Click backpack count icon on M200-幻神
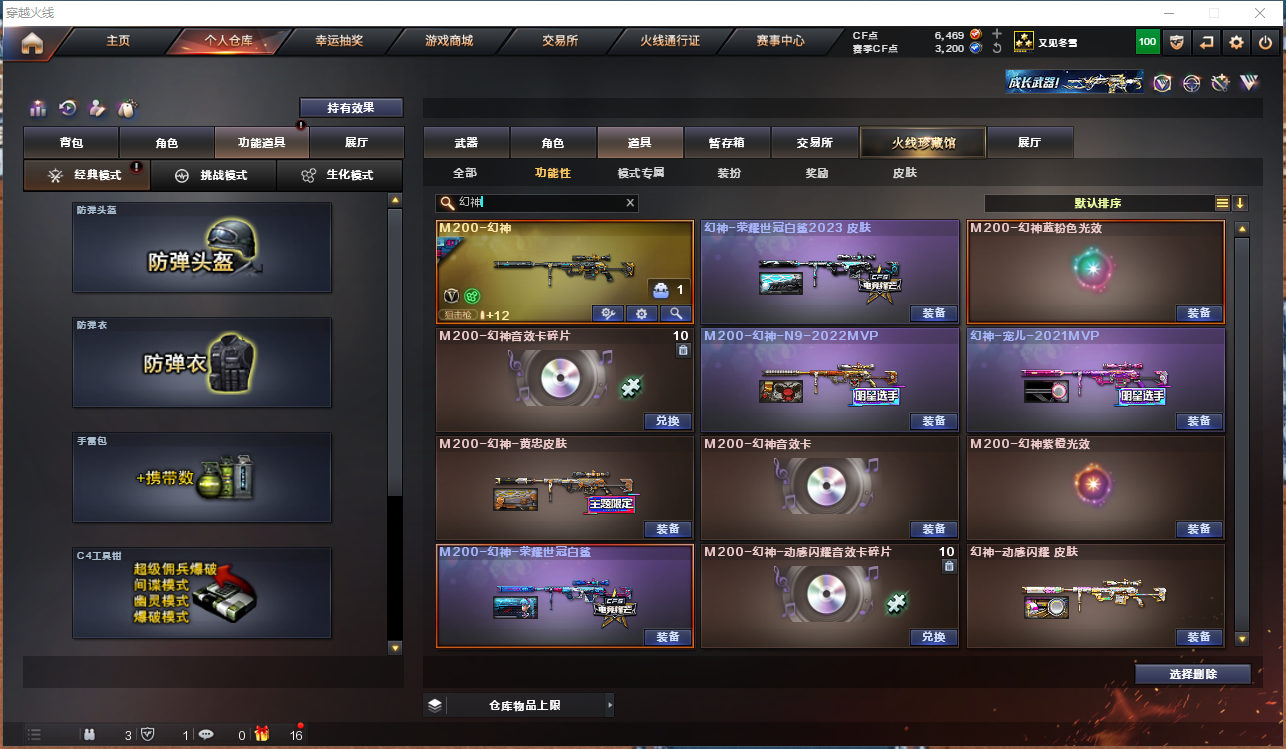1286x749 pixels. (x=660, y=290)
